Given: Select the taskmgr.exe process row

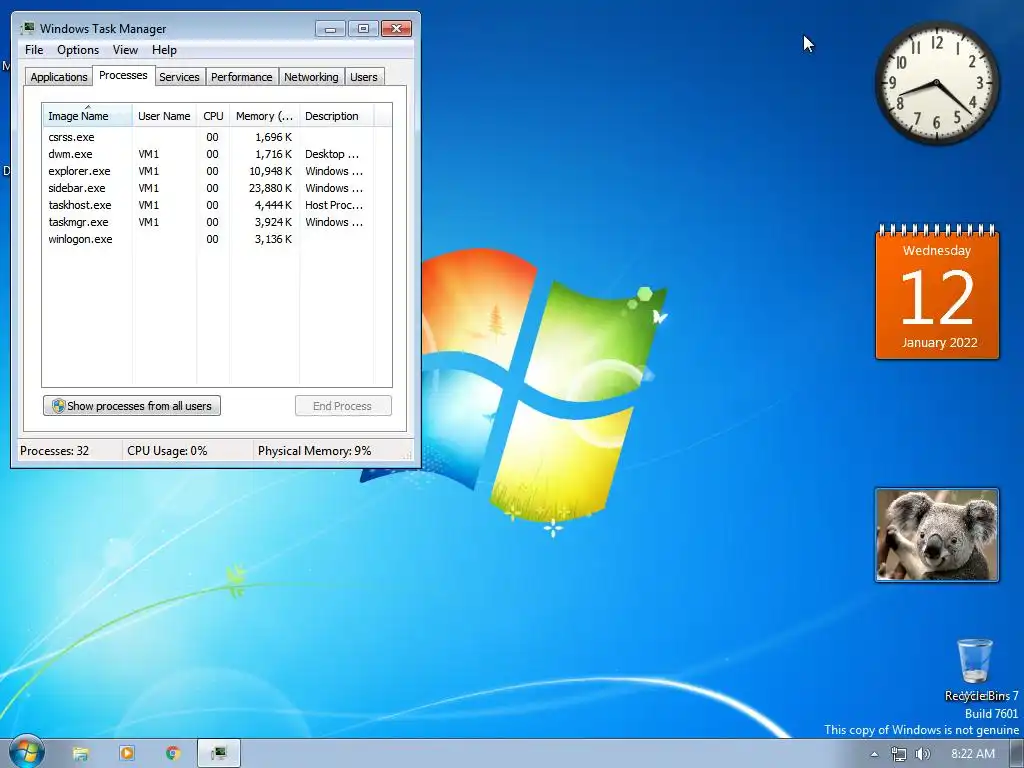Looking at the screenshot, I should coord(208,222).
